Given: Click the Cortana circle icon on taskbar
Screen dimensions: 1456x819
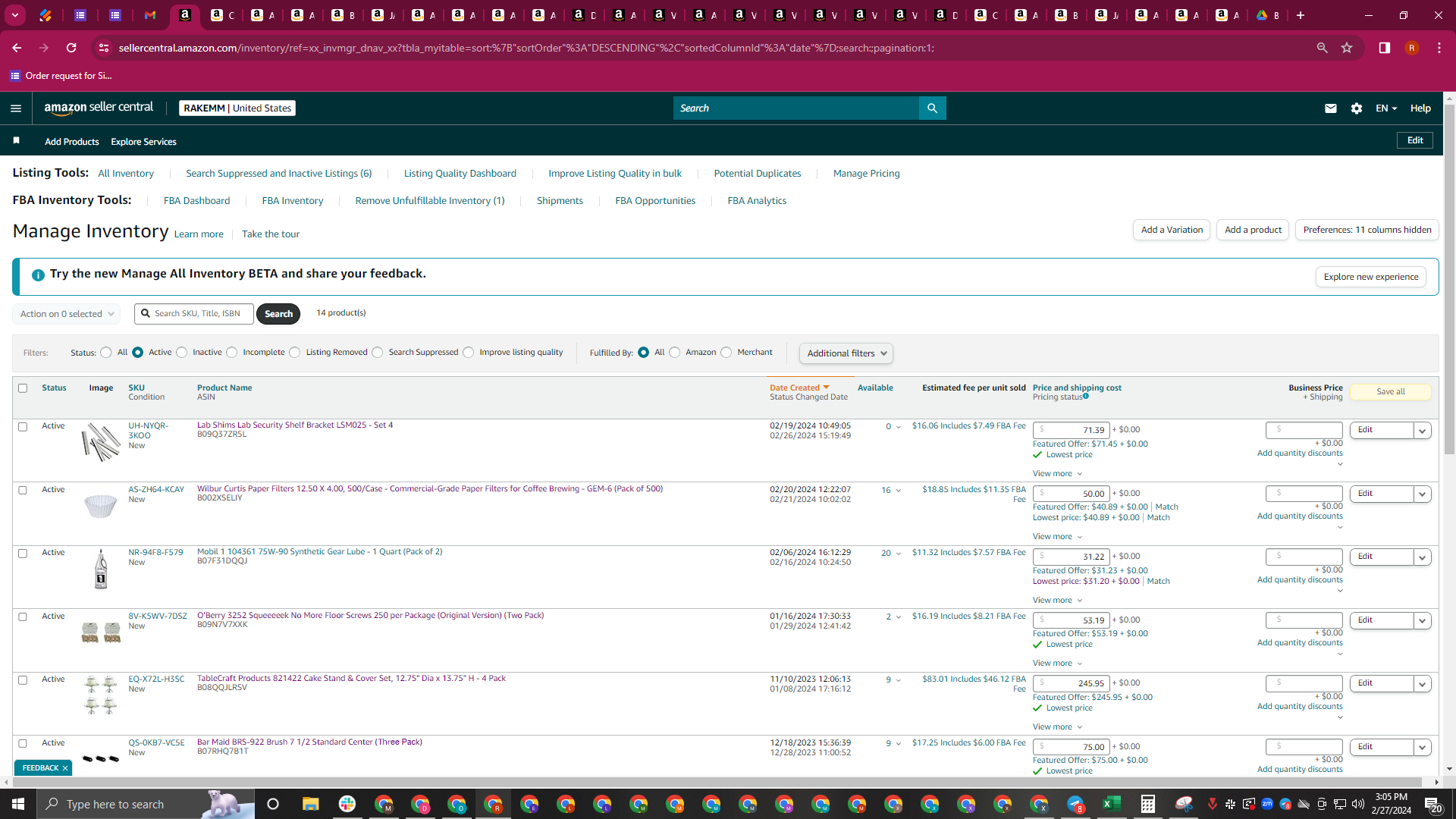Looking at the screenshot, I should pyautogui.click(x=273, y=804).
